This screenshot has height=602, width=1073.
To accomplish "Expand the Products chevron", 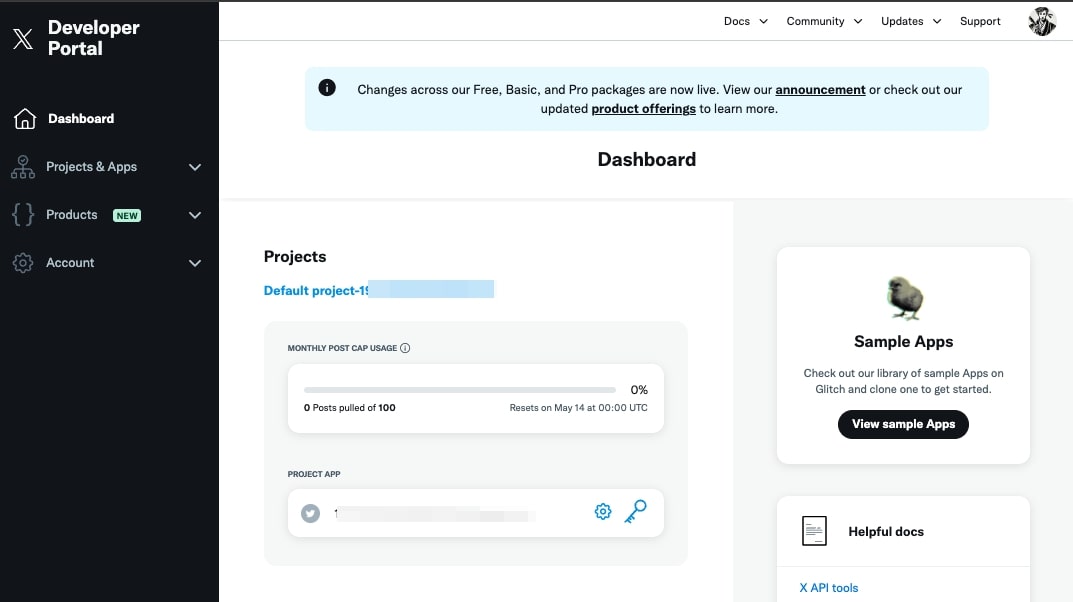I will [x=195, y=215].
